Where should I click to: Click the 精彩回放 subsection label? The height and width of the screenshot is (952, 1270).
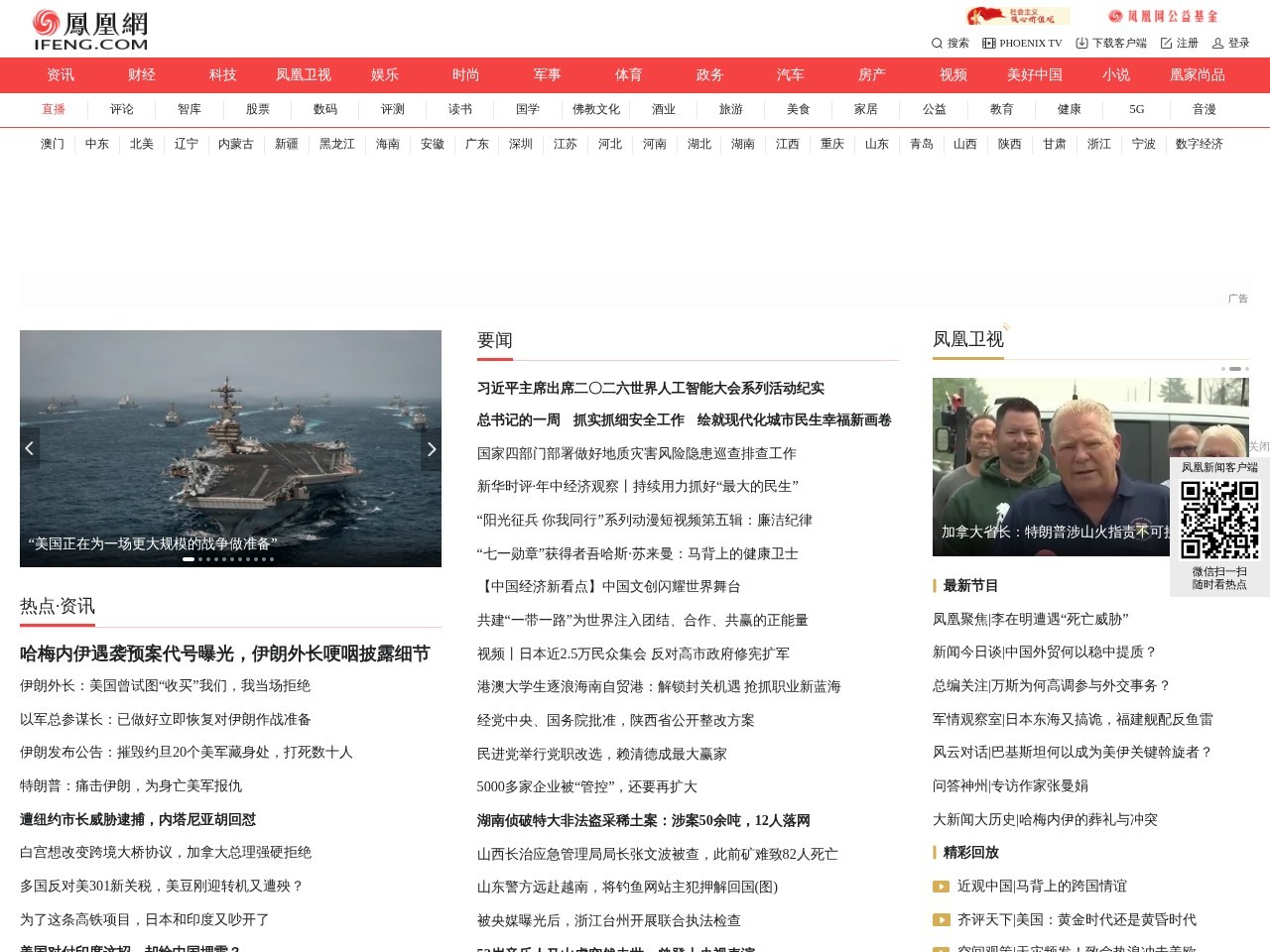click(971, 852)
